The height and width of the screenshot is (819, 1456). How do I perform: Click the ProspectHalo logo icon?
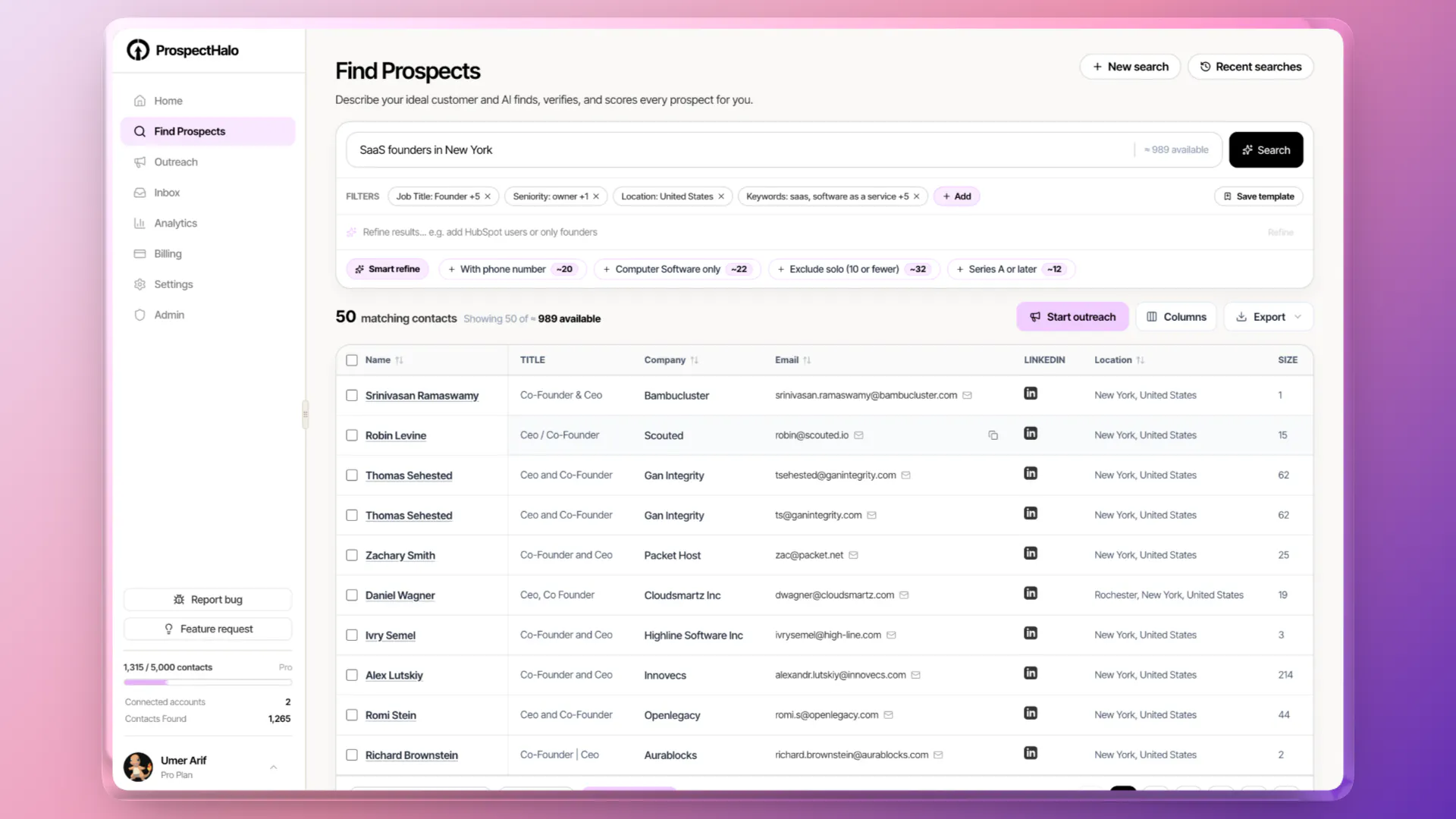(x=137, y=50)
